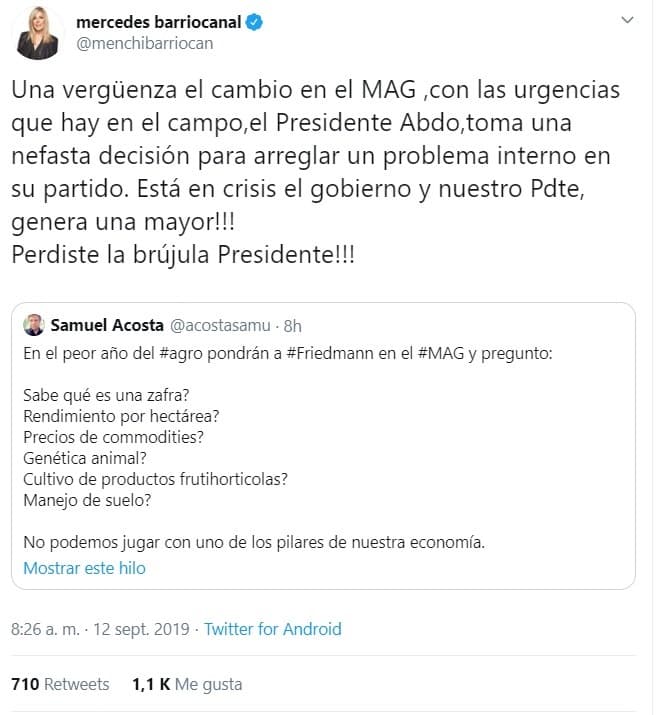Image resolution: width=671 pixels, height=715 pixels.
Task: View the 710 Retweets list
Action: [x=60, y=684]
